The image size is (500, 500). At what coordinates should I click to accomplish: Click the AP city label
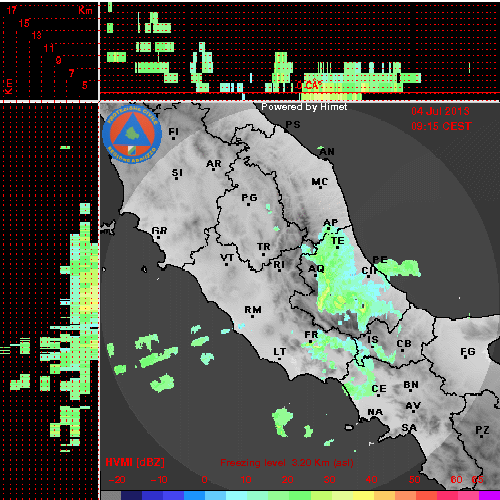[331, 222]
